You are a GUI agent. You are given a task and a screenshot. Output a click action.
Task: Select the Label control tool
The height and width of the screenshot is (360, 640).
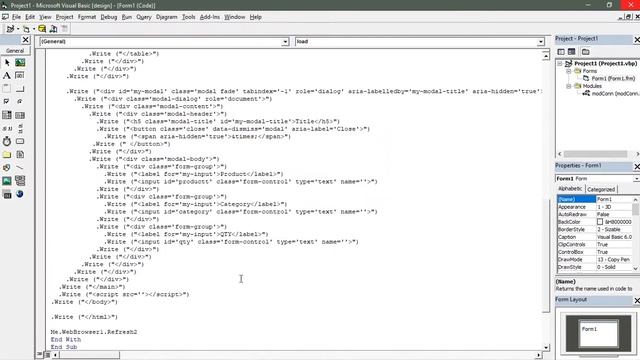coord(7,76)
